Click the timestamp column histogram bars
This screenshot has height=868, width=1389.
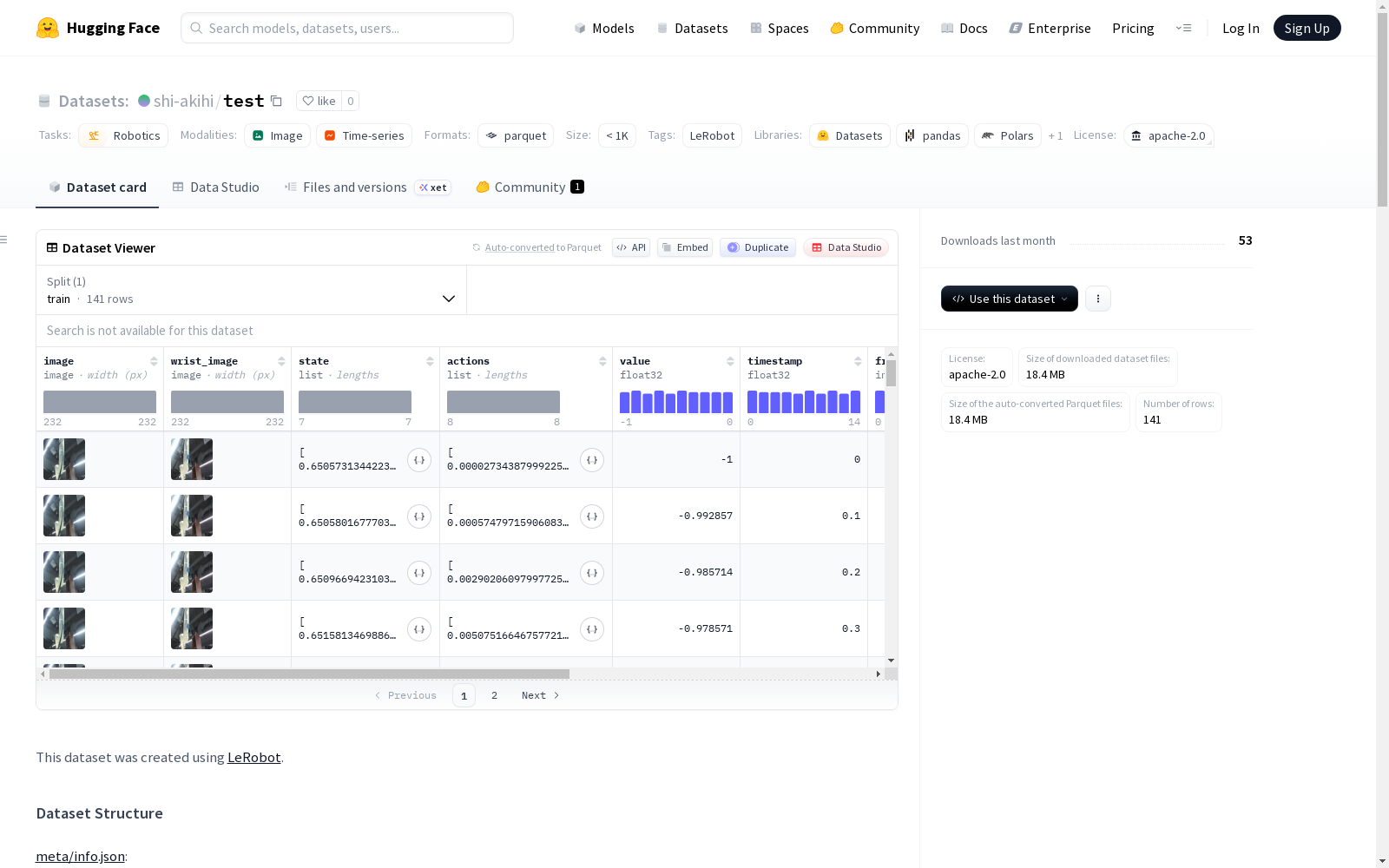pos(804,402)
